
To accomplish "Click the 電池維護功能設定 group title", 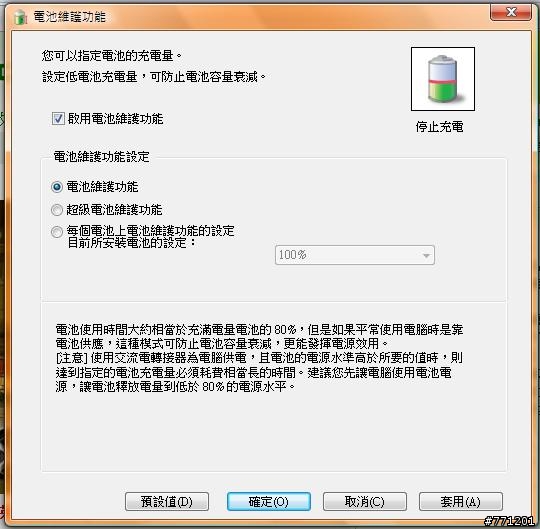I will tap(101, 157).
